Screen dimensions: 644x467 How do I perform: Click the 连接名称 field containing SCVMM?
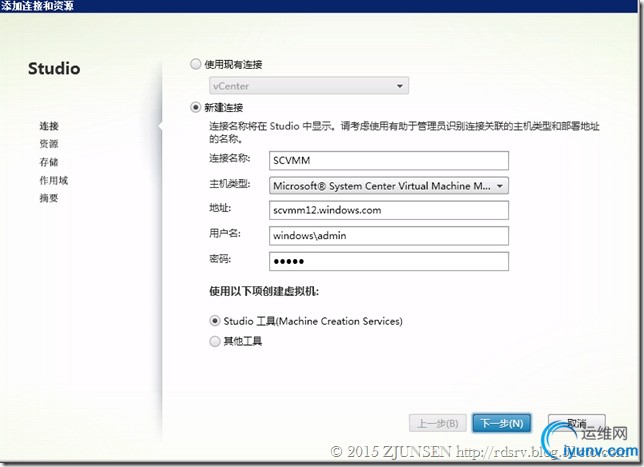[389, 160]
